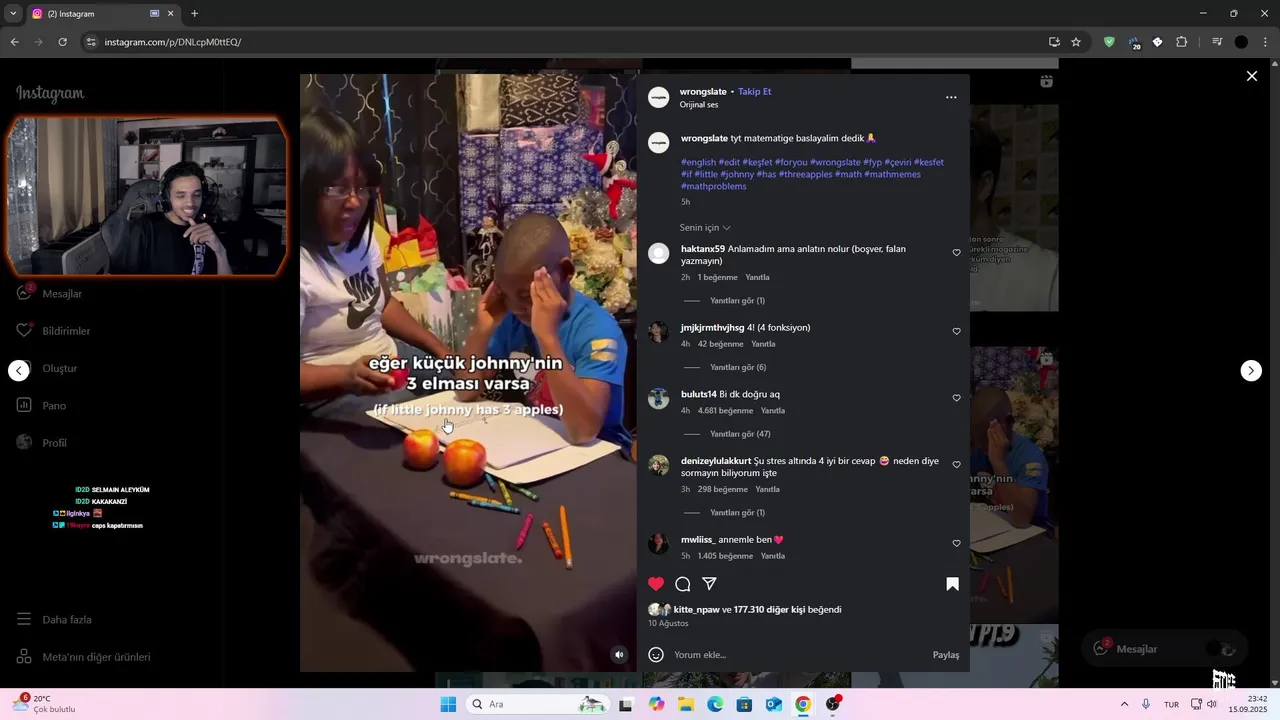
Task: Expand 'Yanıtları gör (1)' under haktanx59
Action: pos(737,301)
